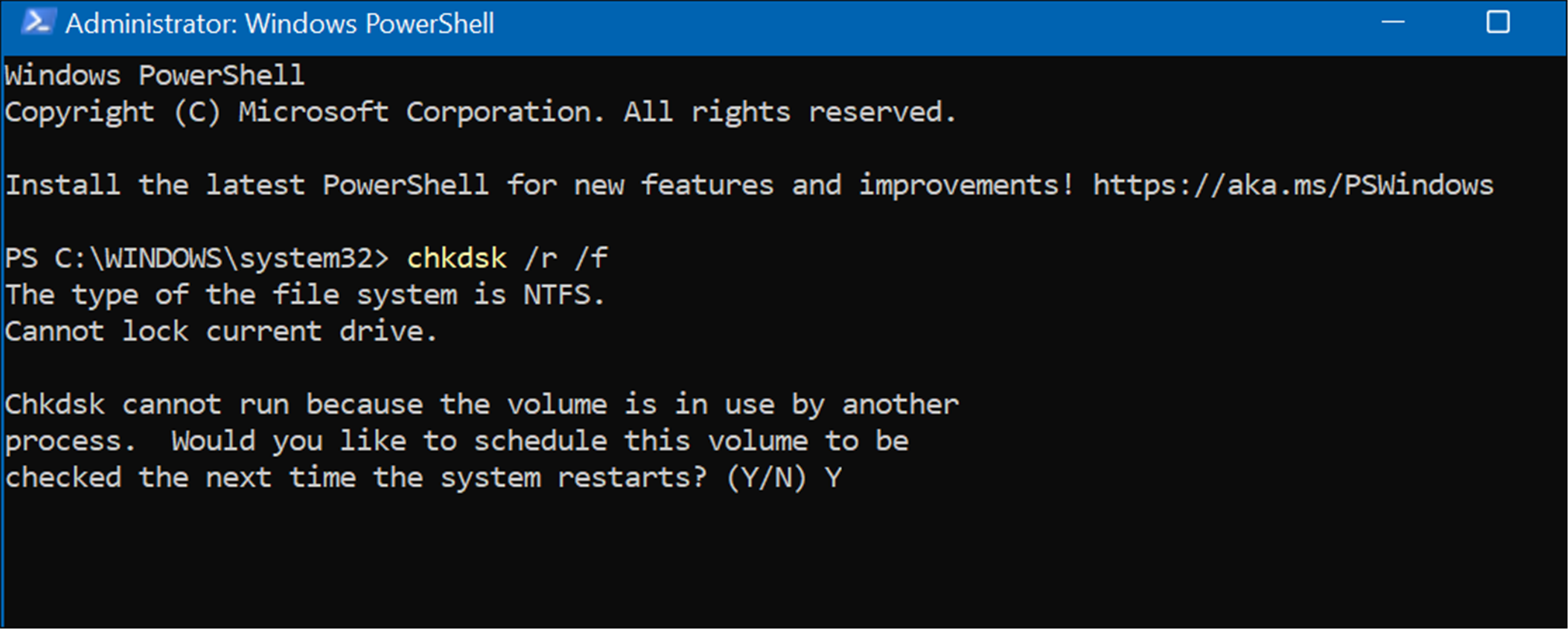Click the Copyright Microsoft Corporation line
The image size is (1568, 629).
(481, 112)
